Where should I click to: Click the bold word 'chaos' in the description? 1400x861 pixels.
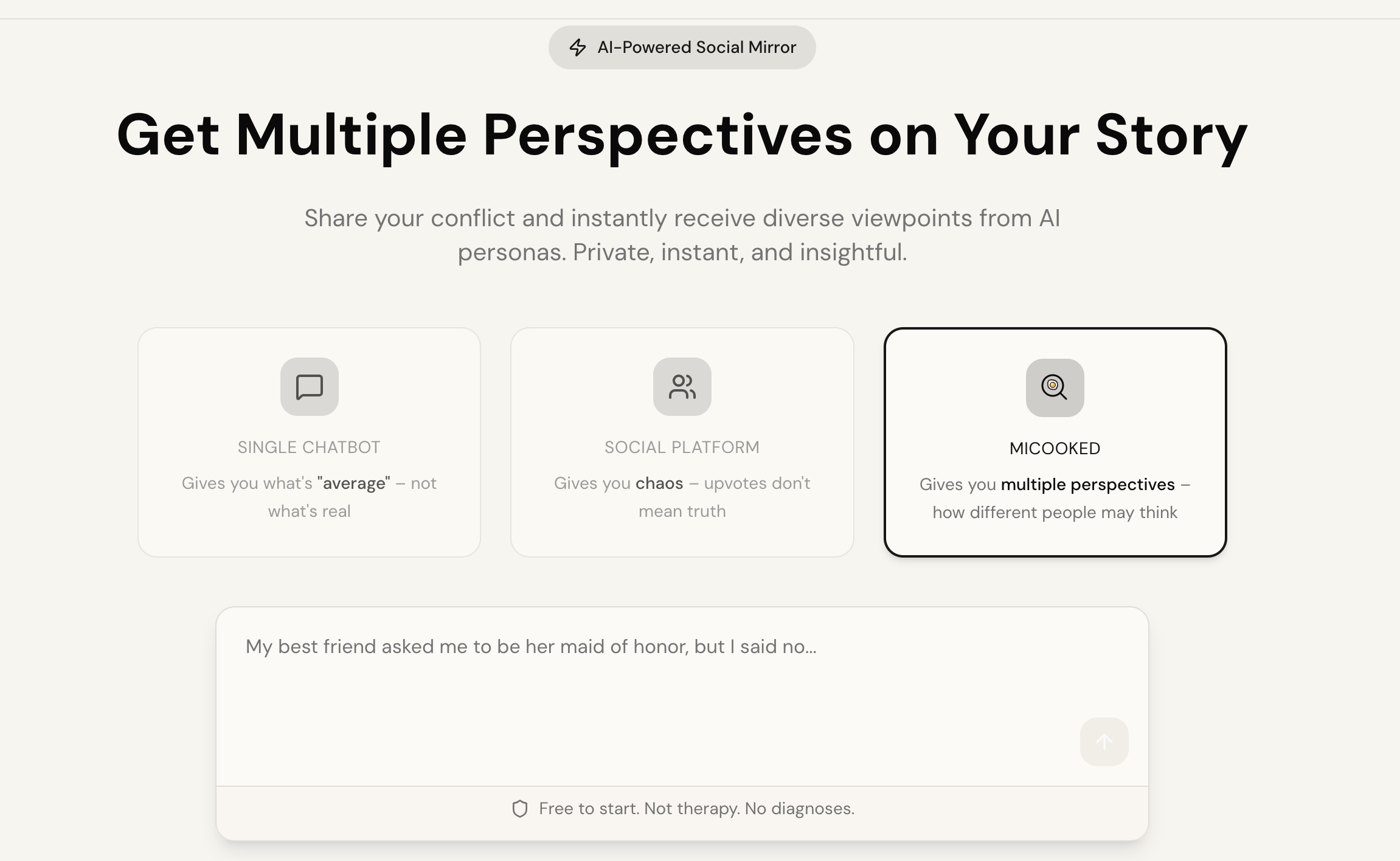(x=659, y=483)
